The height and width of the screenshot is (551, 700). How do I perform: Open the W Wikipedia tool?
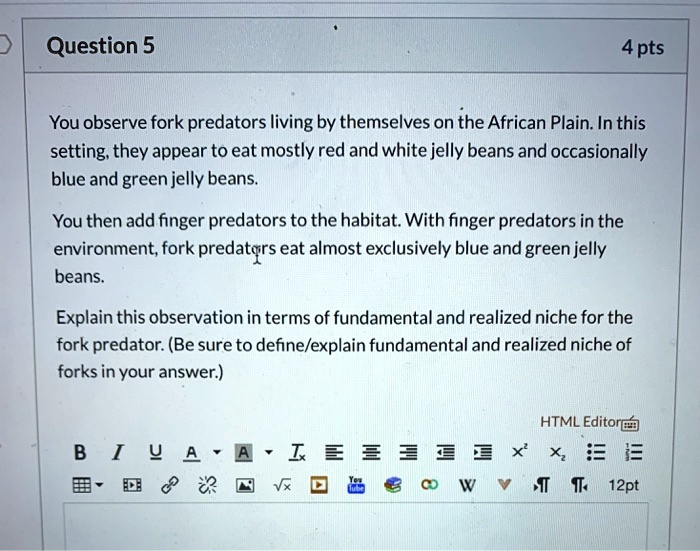467,485
